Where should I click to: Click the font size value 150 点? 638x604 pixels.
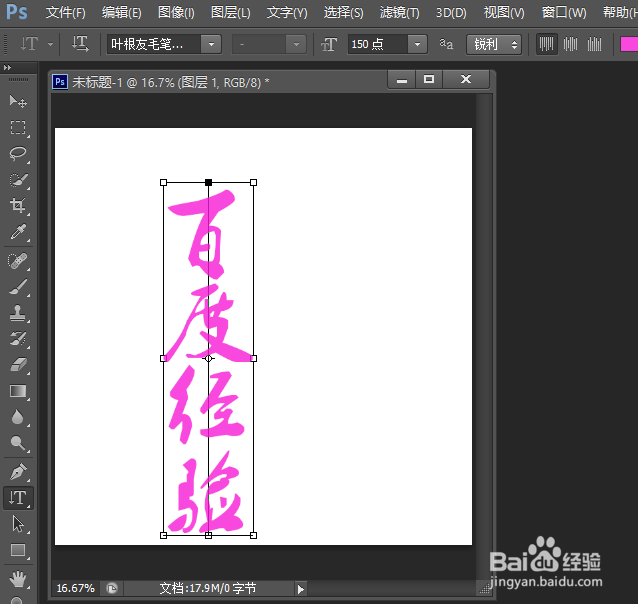[x=378, y=44]
